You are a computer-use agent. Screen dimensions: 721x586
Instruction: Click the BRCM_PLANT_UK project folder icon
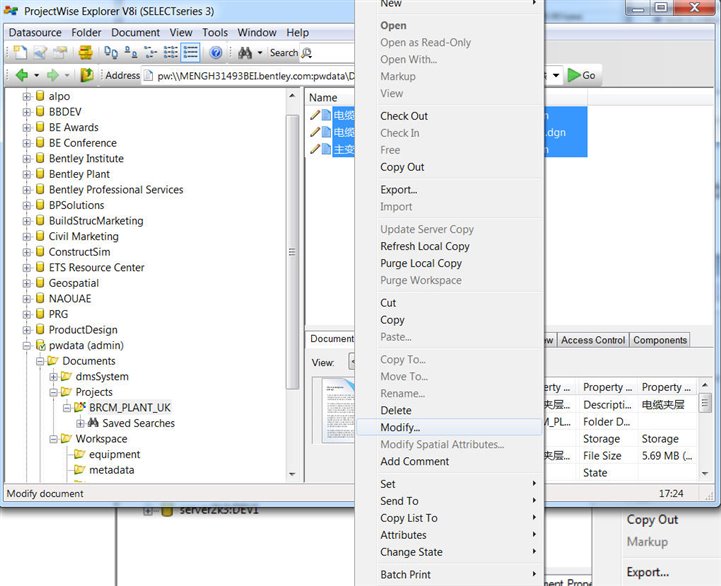tap(80, 407)
